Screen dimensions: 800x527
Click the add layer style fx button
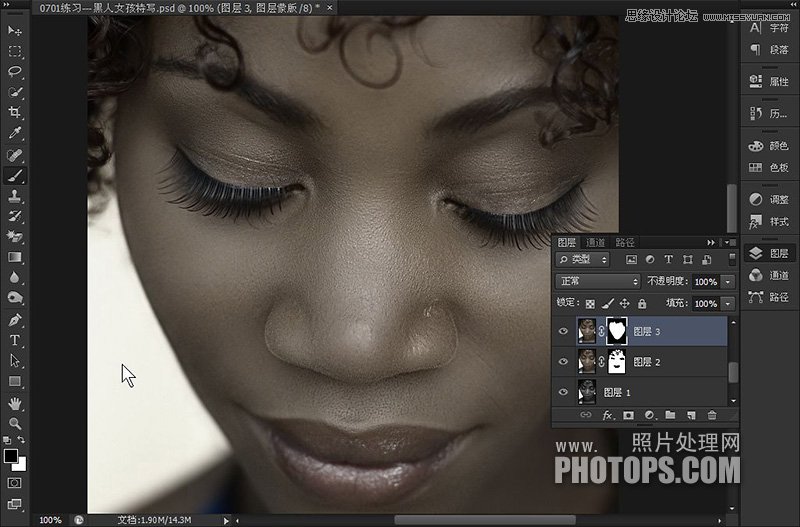[x=607, y=416]
